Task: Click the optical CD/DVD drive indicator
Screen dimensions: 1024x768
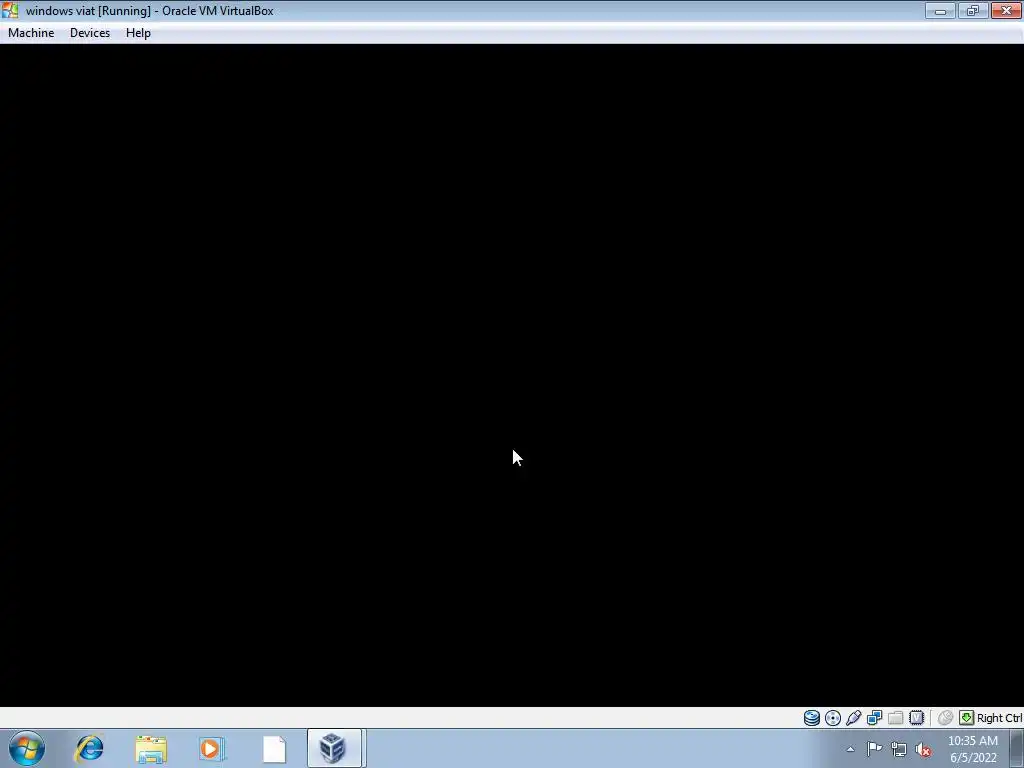Action: 833,718
